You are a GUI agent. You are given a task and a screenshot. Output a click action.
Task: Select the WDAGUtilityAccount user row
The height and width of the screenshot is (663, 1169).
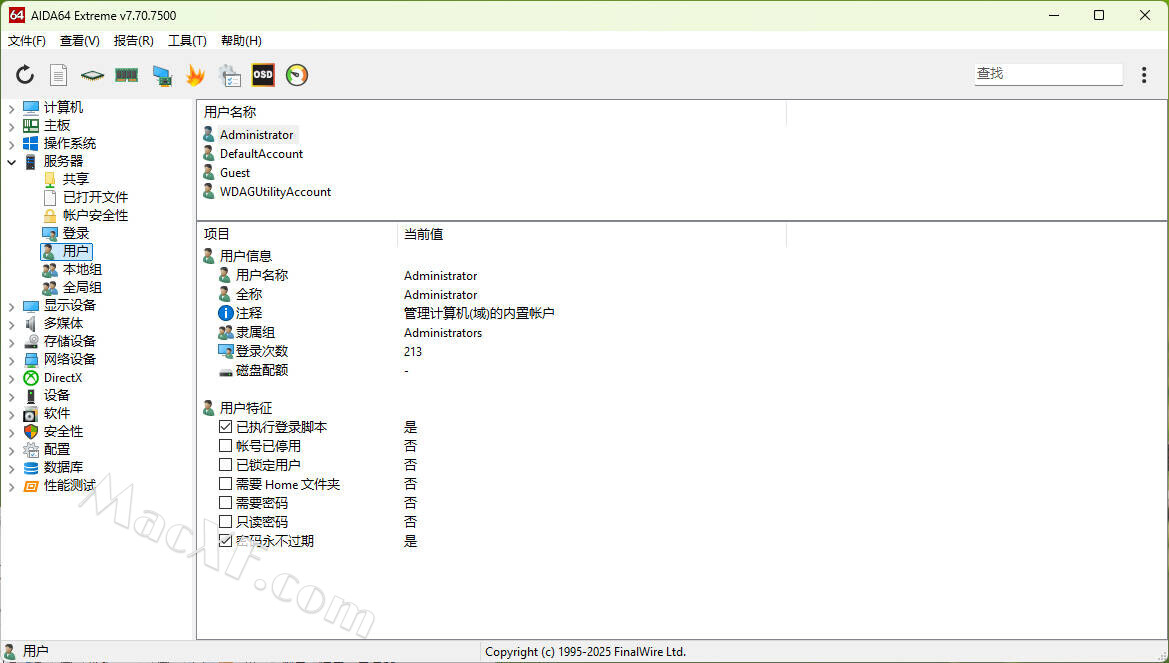[x=275, y=192]
